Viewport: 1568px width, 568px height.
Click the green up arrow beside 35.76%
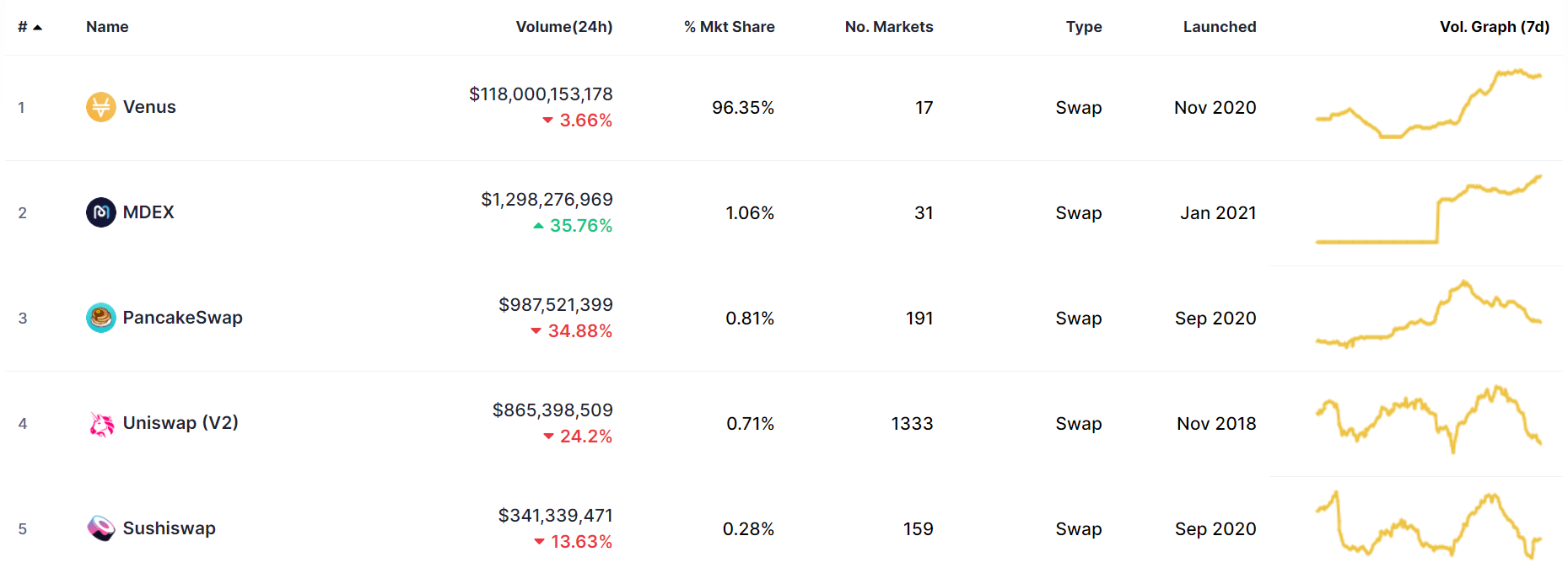[538, 226]
